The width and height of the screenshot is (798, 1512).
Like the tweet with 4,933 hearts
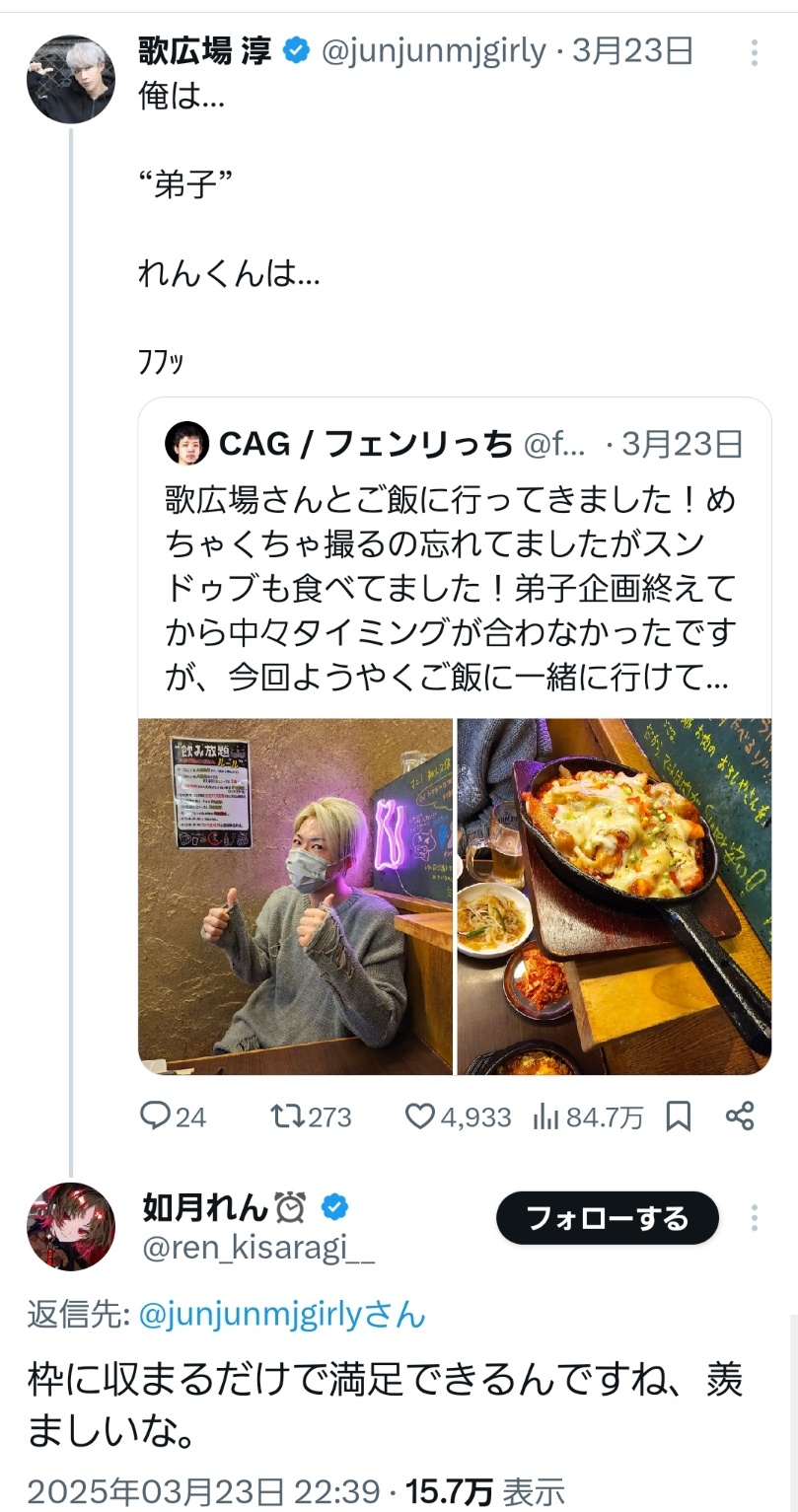pyautogui.click(x=459, y=1116)
